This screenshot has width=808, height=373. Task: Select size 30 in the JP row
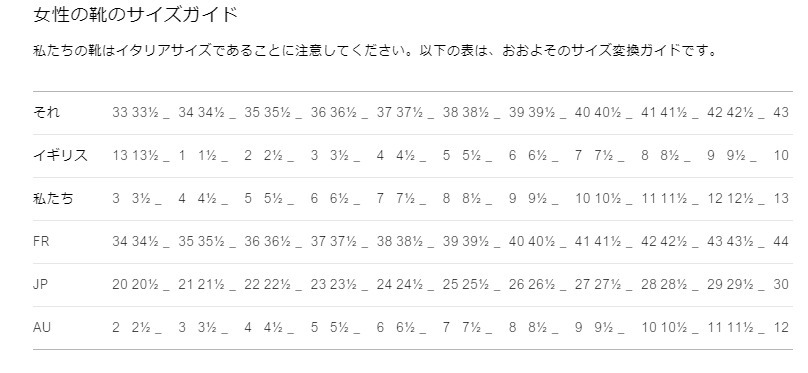(x=781, y=284)
